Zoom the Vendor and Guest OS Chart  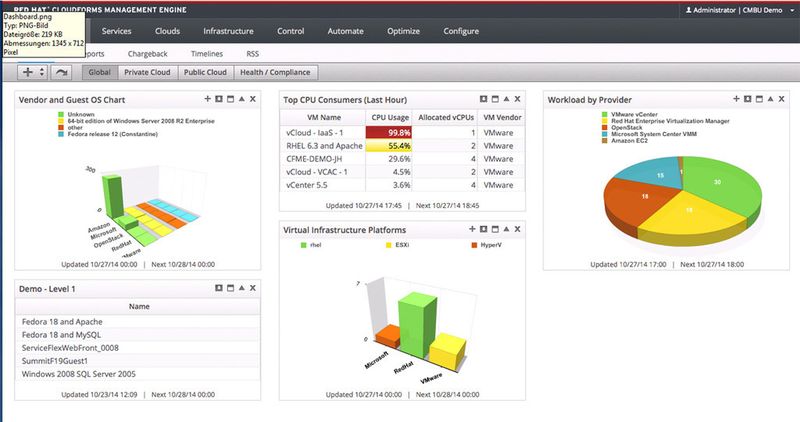(207, 99)
